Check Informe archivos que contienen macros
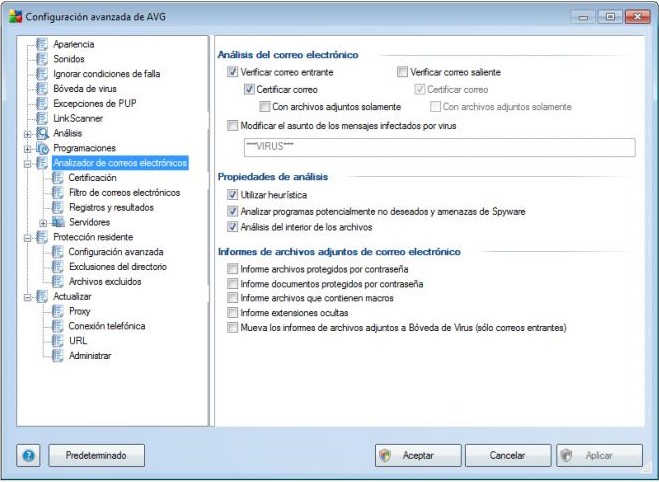Screen dimensions: 659x482 [x=232, y=298]
